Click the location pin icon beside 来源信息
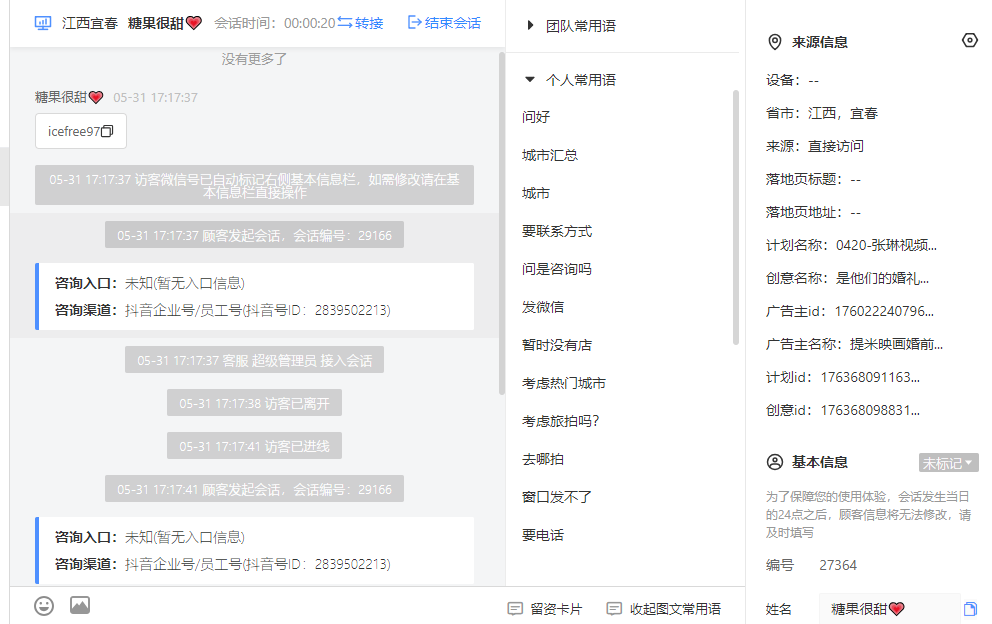This screenshot has width=992, height=624. pyautogui.click(x=774, y=42)
